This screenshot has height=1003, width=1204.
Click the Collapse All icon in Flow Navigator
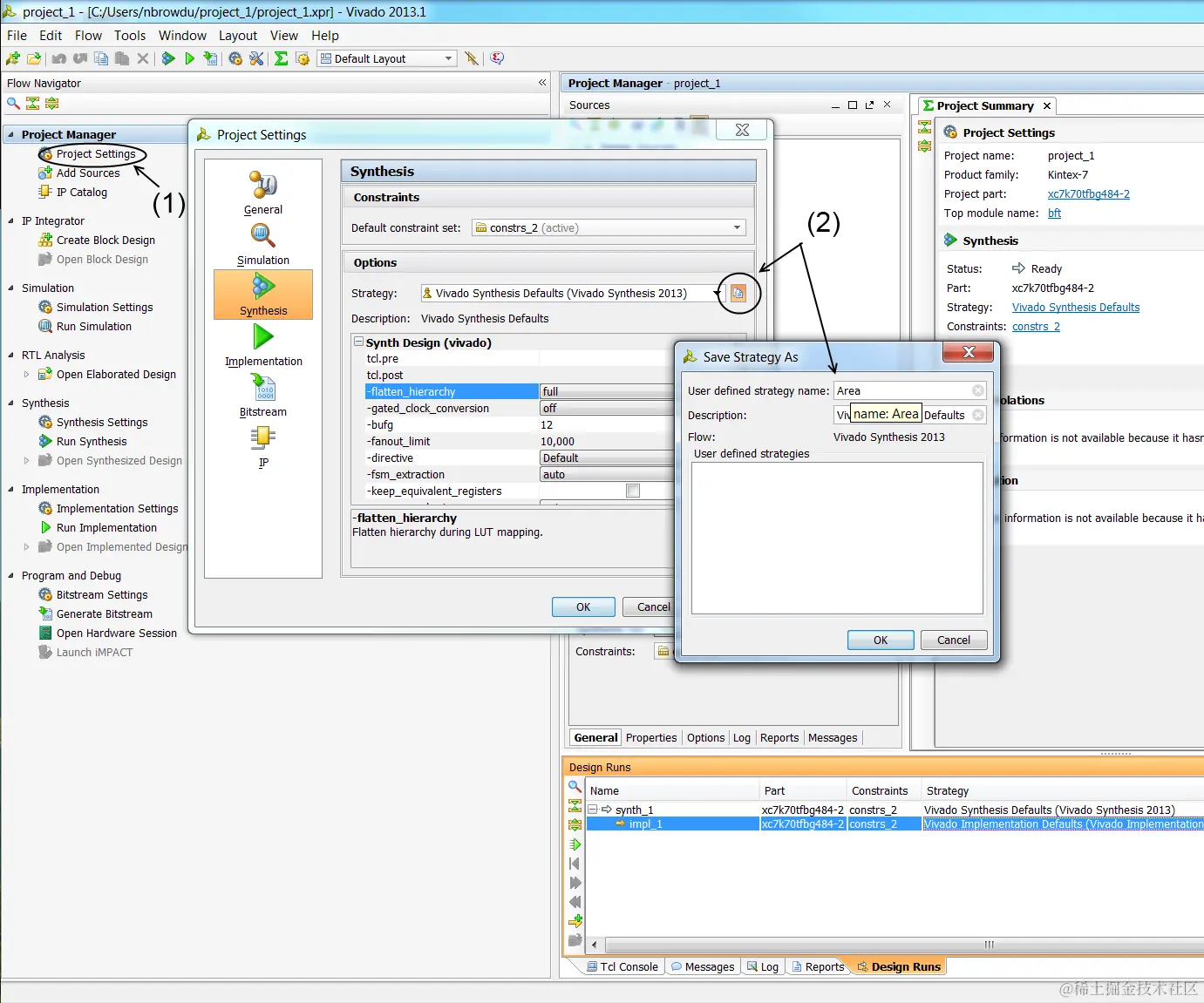(x=32, y=103)
